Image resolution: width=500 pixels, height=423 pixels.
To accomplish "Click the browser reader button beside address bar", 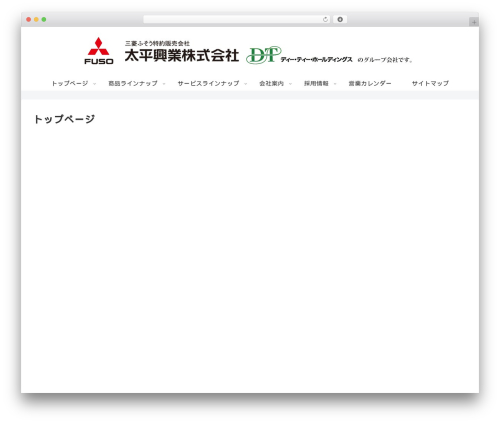I will pyautogui.click(x=340, y=19).
